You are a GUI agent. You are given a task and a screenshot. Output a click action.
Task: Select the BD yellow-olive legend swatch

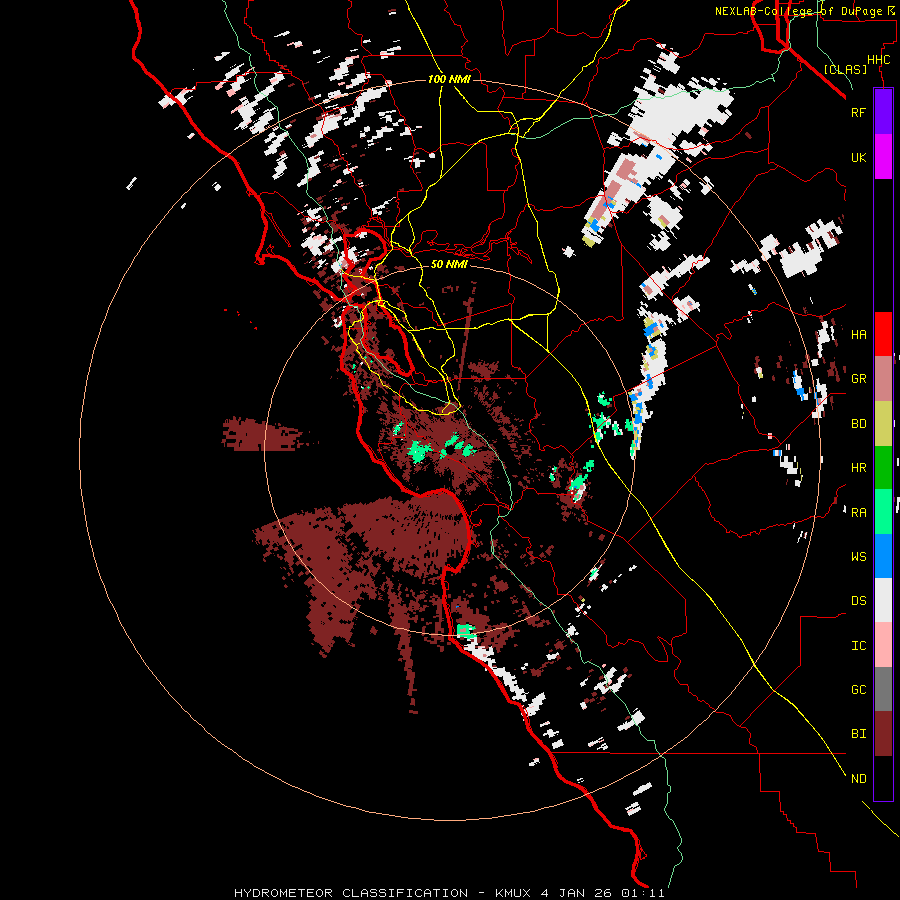coord(883,424)
